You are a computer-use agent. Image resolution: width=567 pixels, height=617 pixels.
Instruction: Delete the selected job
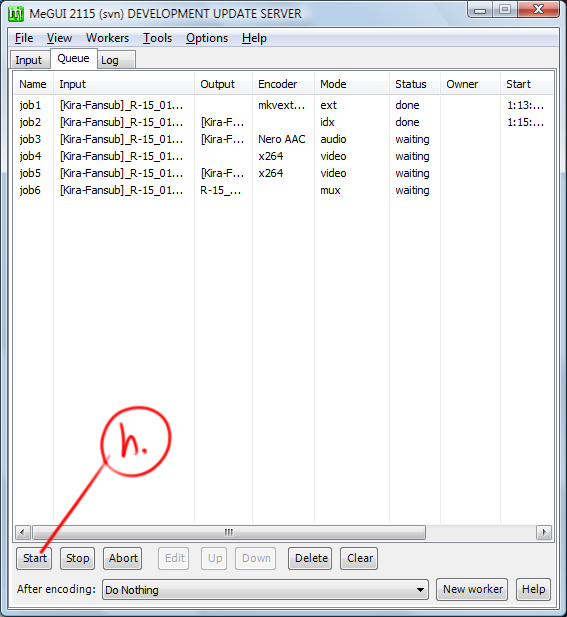[310, 558]
